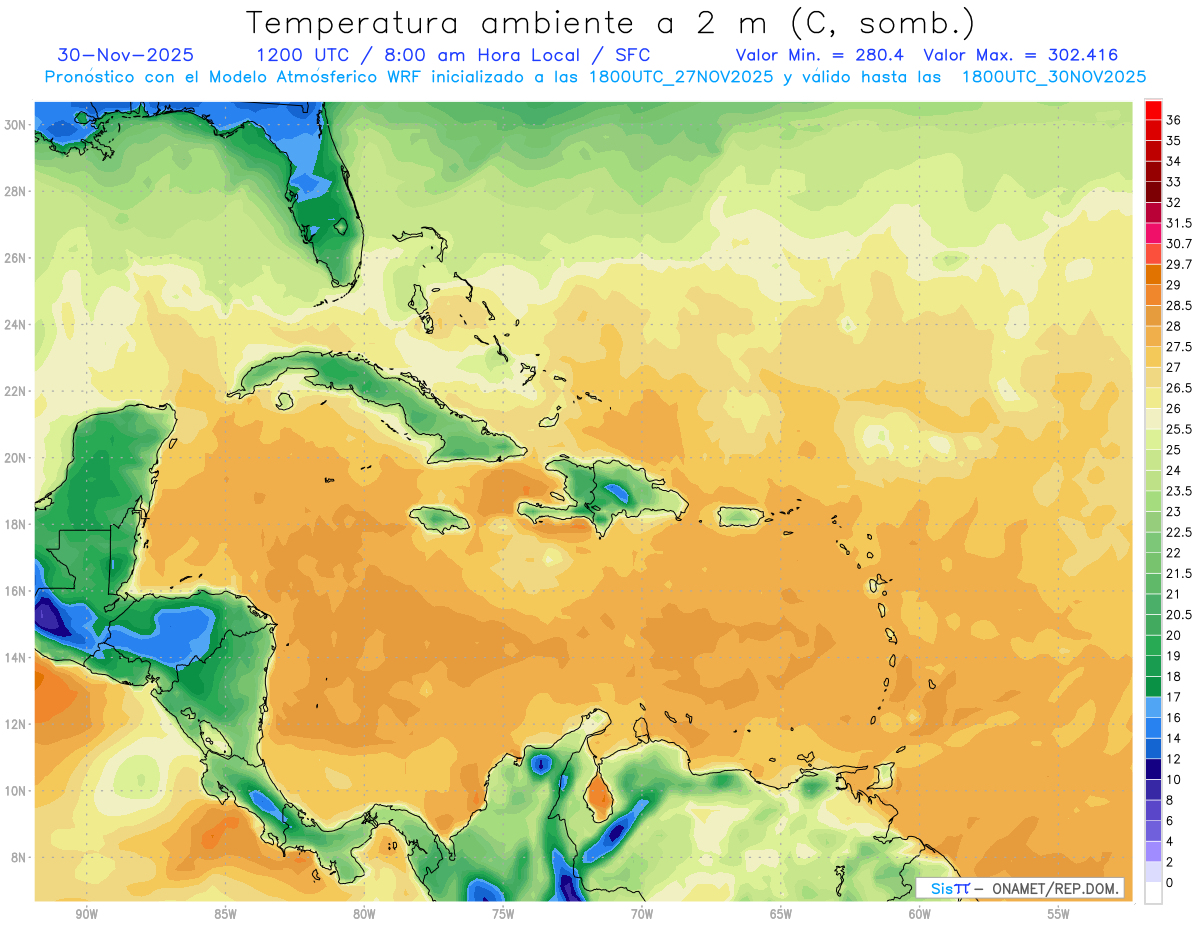Screen dimensions: 1200x927
Task: Click the '60W' longitude axis label
Action: click(920, 914)
